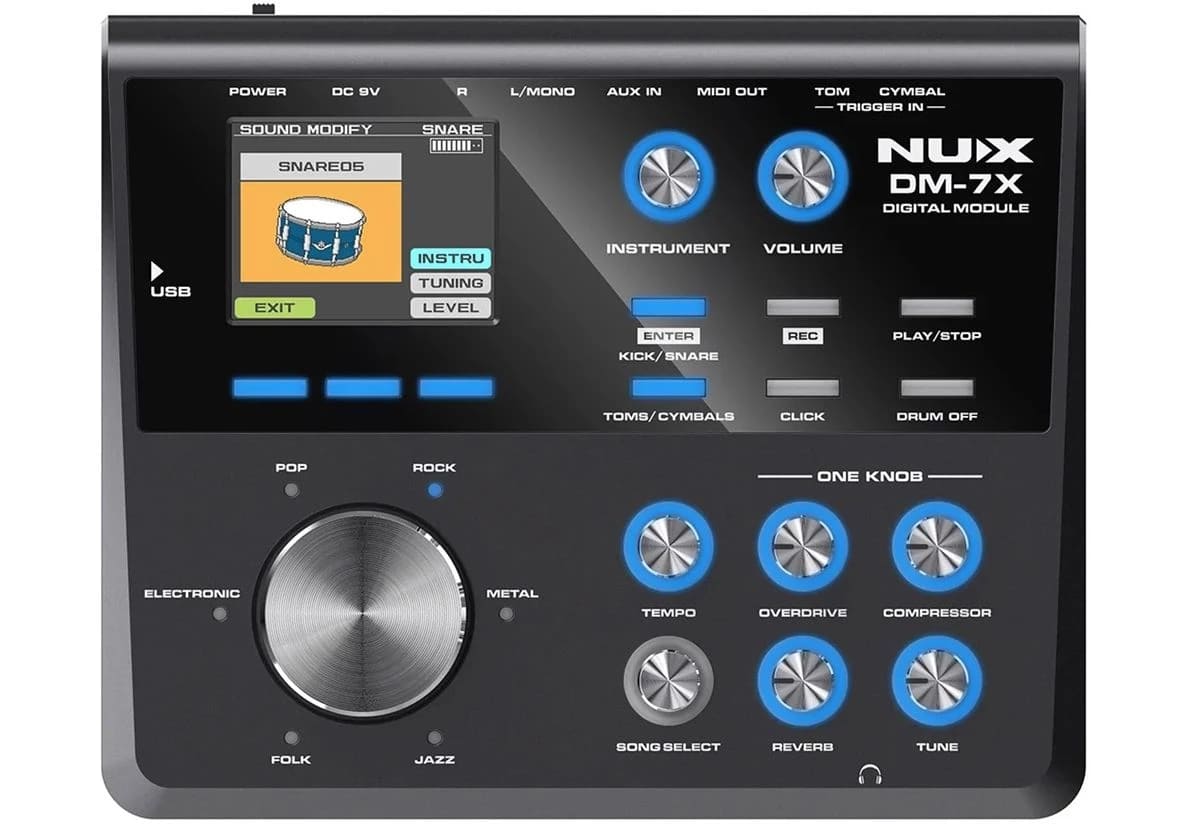
Task: Click the DIGITAL MODULE text
Action: pos(956,208)
